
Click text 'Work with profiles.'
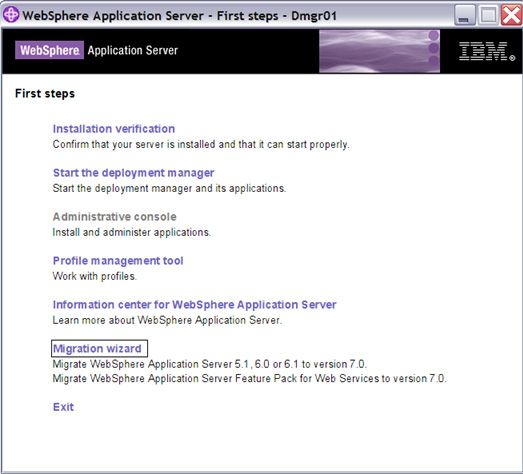[x=95, y=276]
